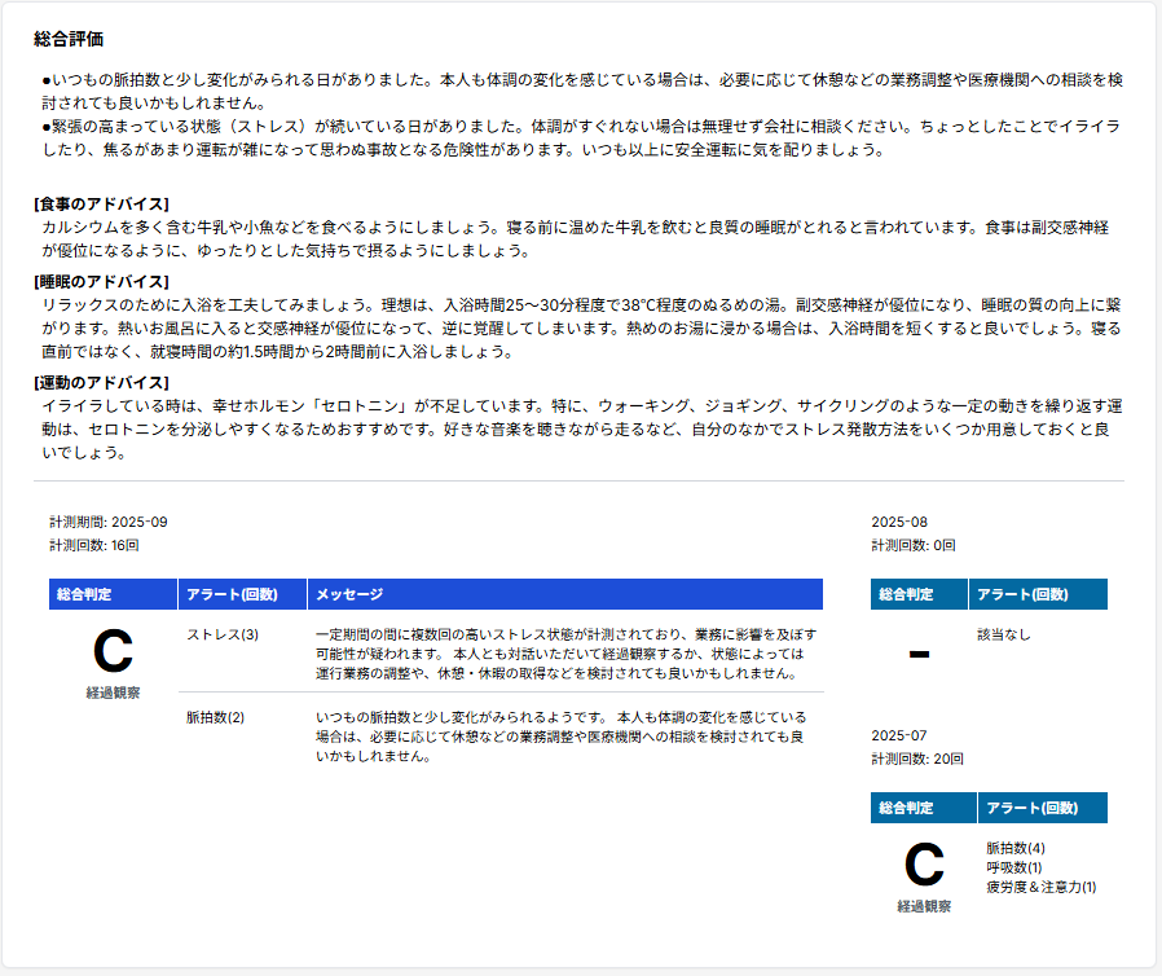This screenshot has height=976, width=1162.
Task: Select the [睡眠のアドバイス] section heading
Action: click(101, 281)
